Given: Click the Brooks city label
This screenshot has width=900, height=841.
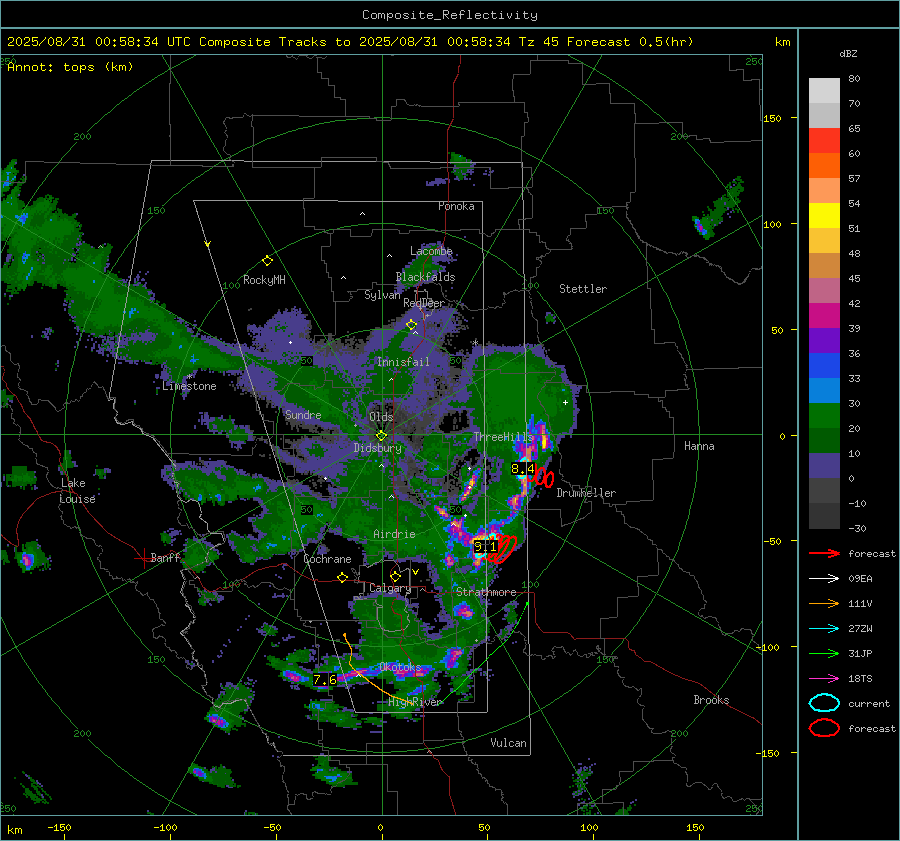Looking at the screenshot, I should pyautogui.click(x=711, y=700).
